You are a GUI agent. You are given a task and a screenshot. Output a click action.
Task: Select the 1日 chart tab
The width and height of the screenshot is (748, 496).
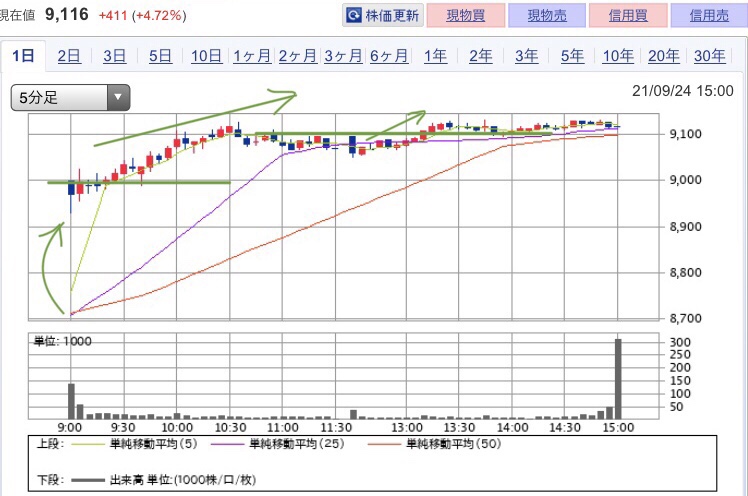coord(23,56)
